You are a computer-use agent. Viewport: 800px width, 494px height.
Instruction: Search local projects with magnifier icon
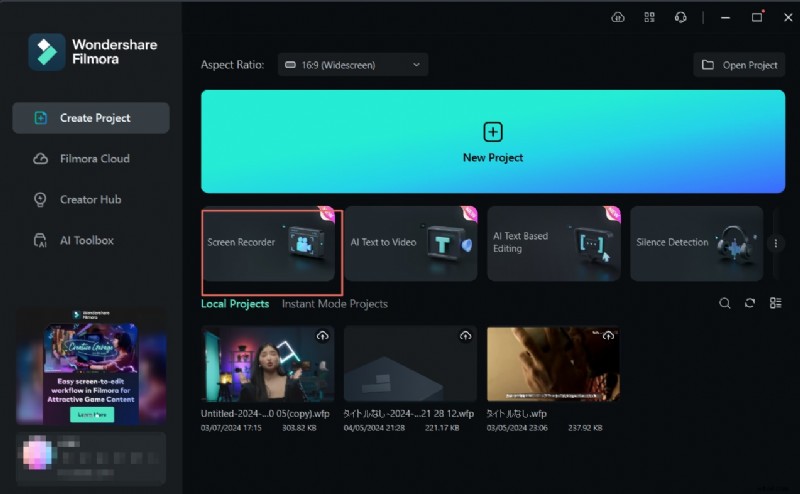pyautogui.click(x=725, y=303)
